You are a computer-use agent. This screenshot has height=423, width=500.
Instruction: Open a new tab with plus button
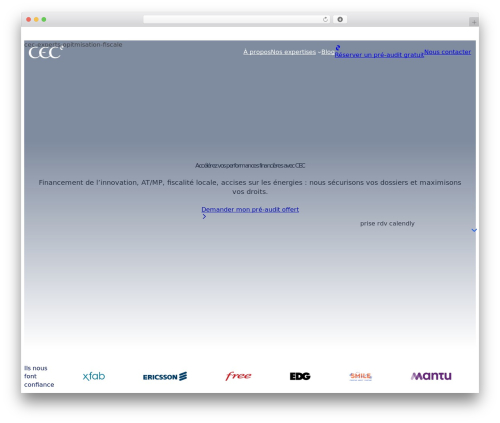[474, 22]
